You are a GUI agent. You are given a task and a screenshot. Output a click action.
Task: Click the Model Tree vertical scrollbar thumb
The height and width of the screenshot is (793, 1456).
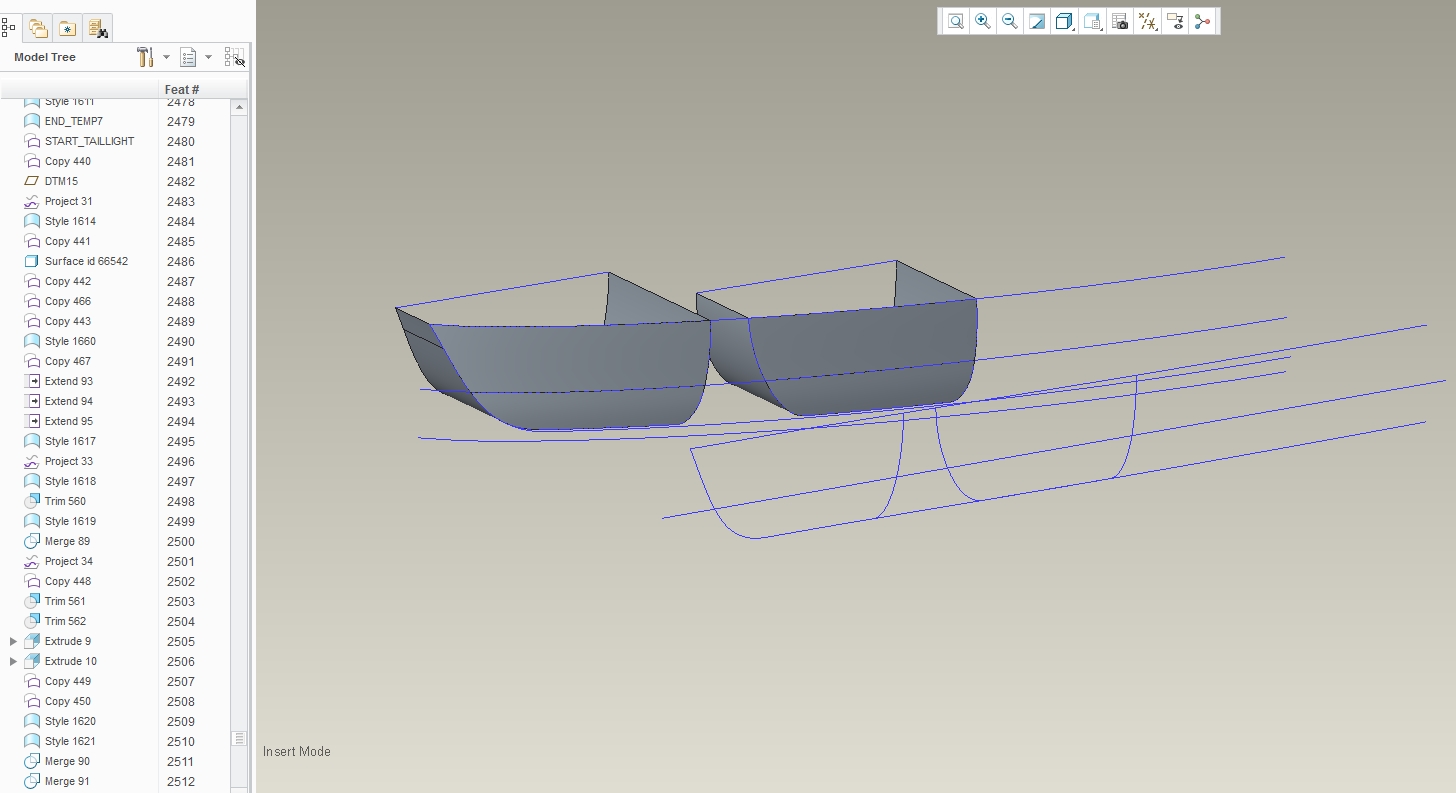239,738
